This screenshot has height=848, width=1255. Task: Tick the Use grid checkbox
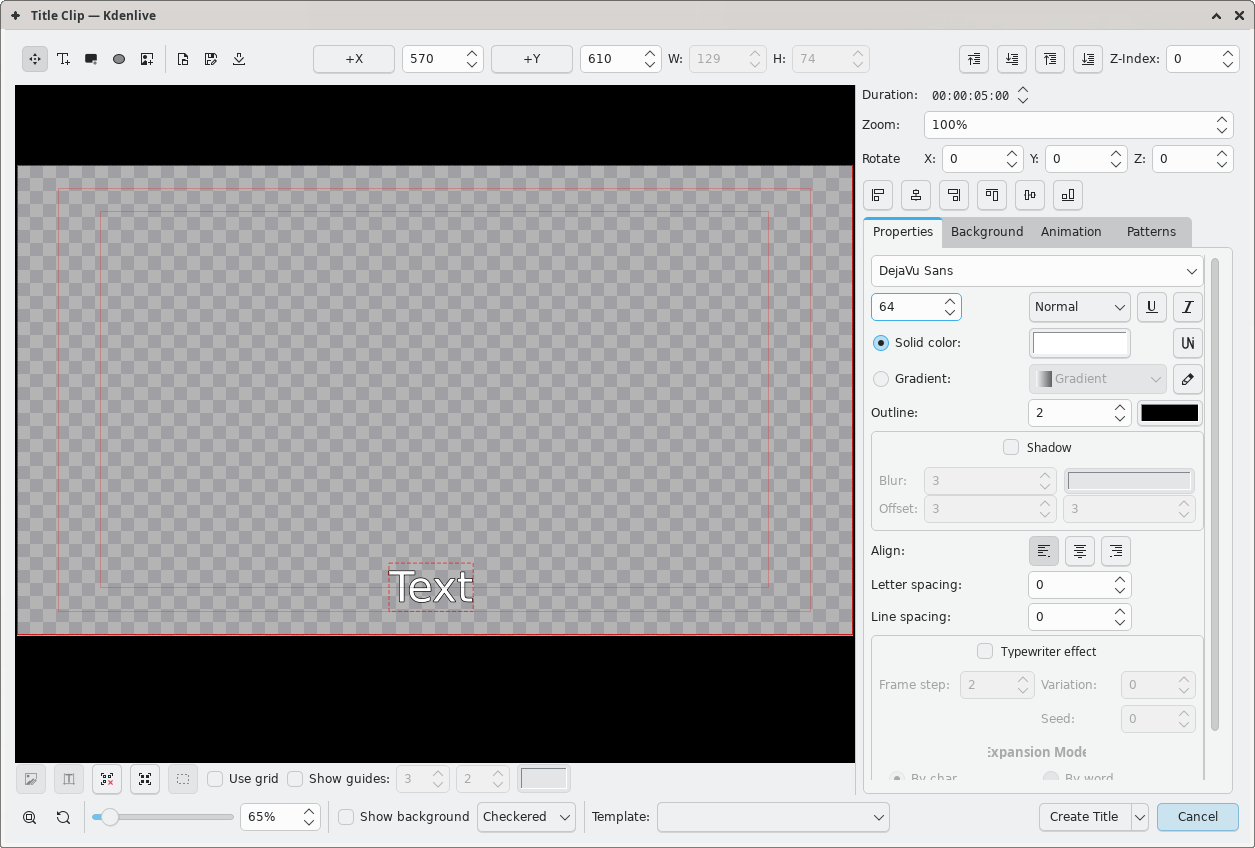click(x=215, y=779)
